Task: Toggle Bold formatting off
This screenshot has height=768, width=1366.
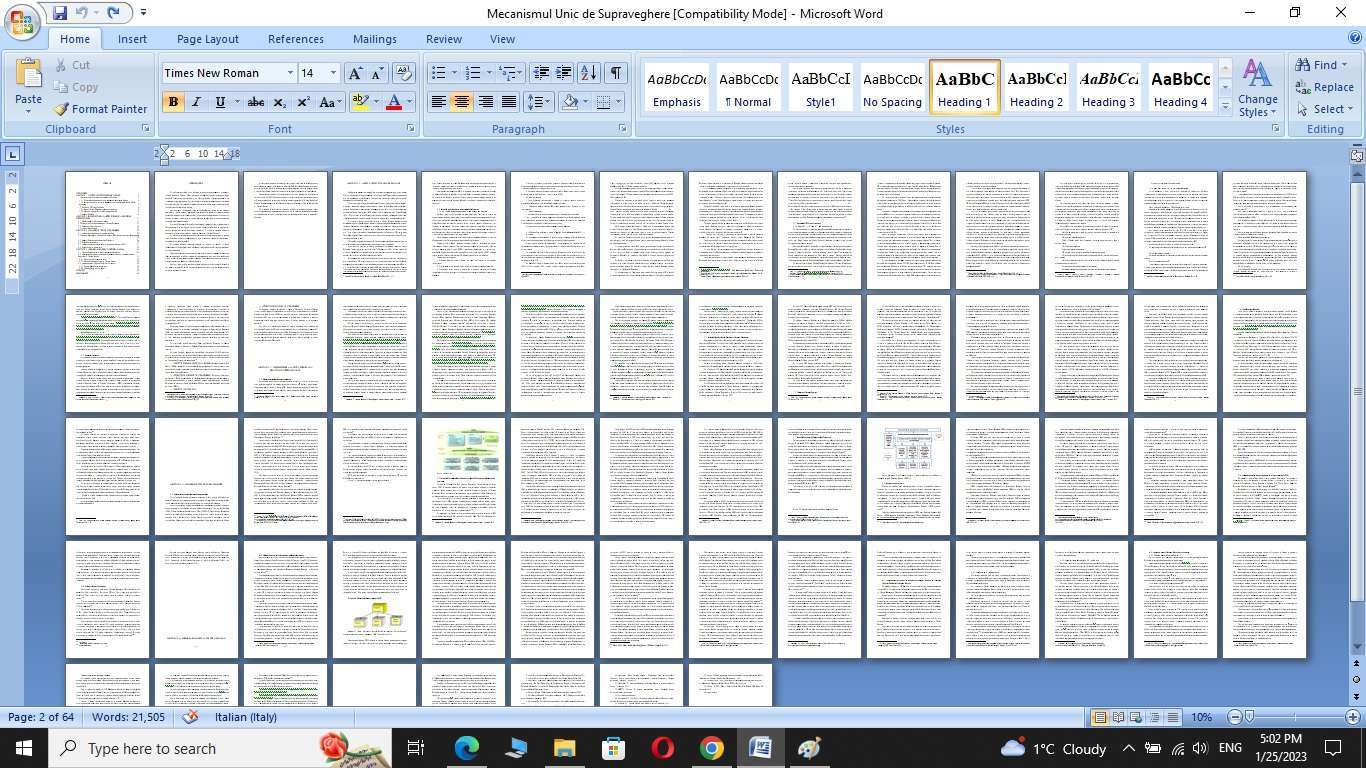Action: tap(173, 102)
